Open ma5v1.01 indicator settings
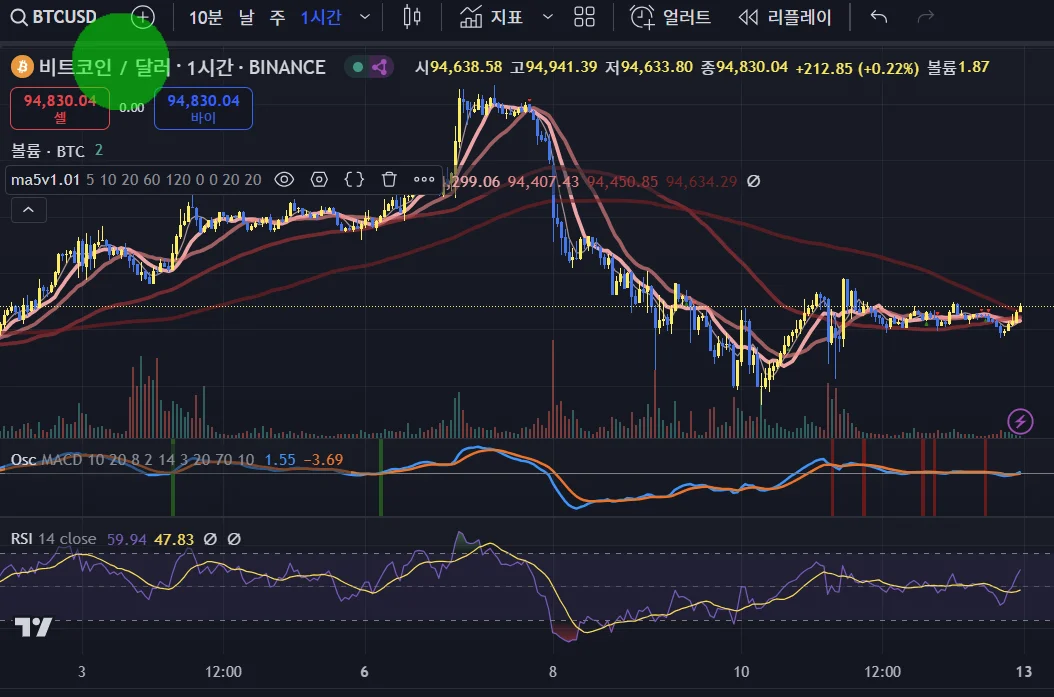The height and width of the screenshot is (697, 1054). tap(319, 179)
